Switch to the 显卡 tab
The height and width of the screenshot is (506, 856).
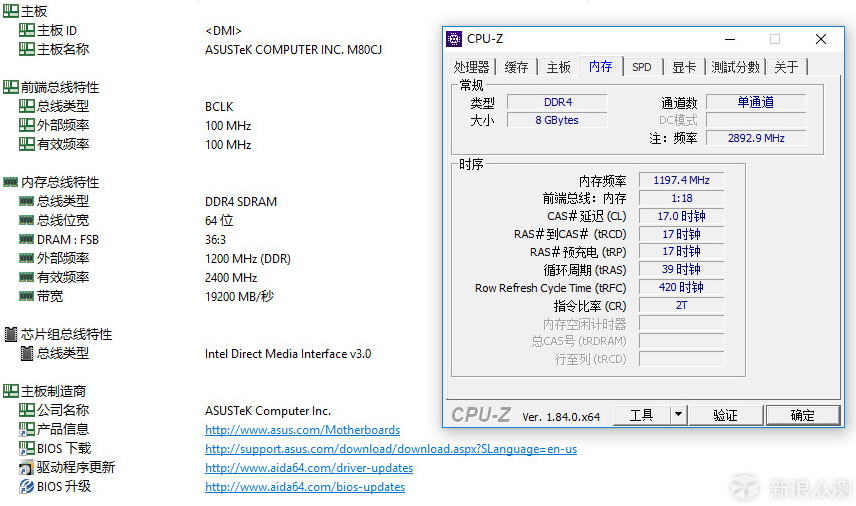[684, 67]
